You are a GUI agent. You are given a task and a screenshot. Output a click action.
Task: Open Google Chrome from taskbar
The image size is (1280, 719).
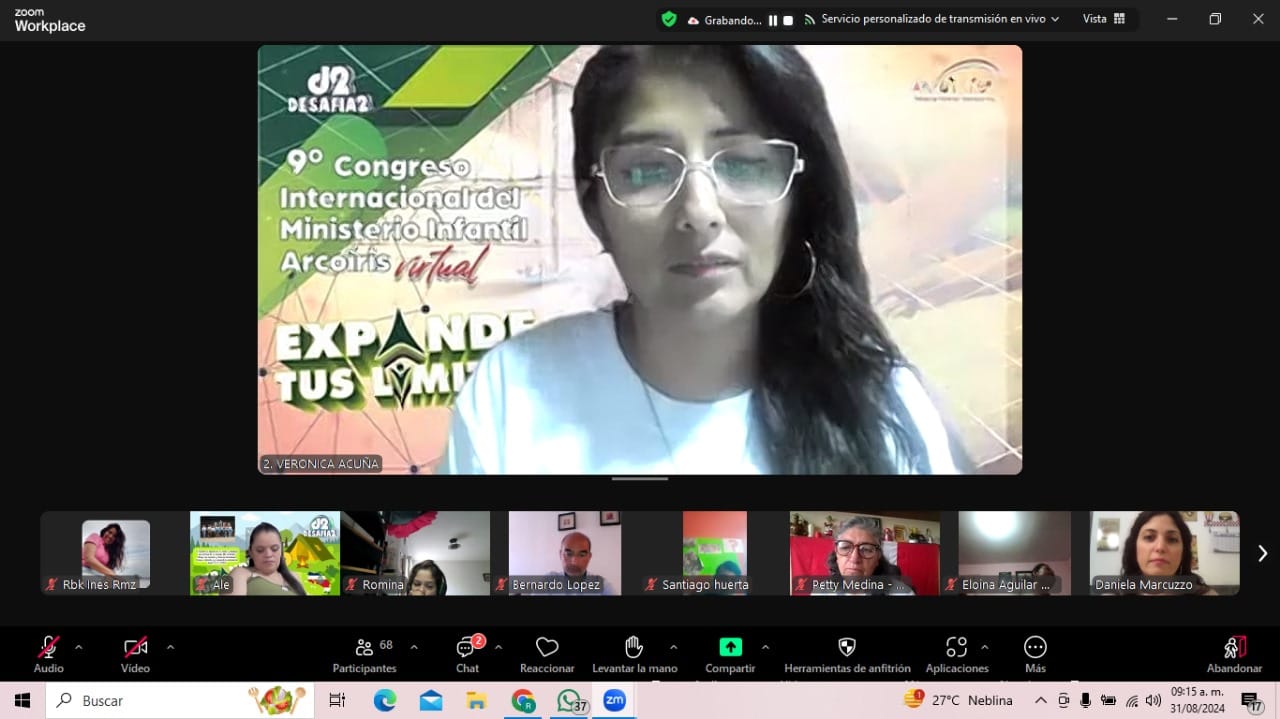(x=523, y=701)
